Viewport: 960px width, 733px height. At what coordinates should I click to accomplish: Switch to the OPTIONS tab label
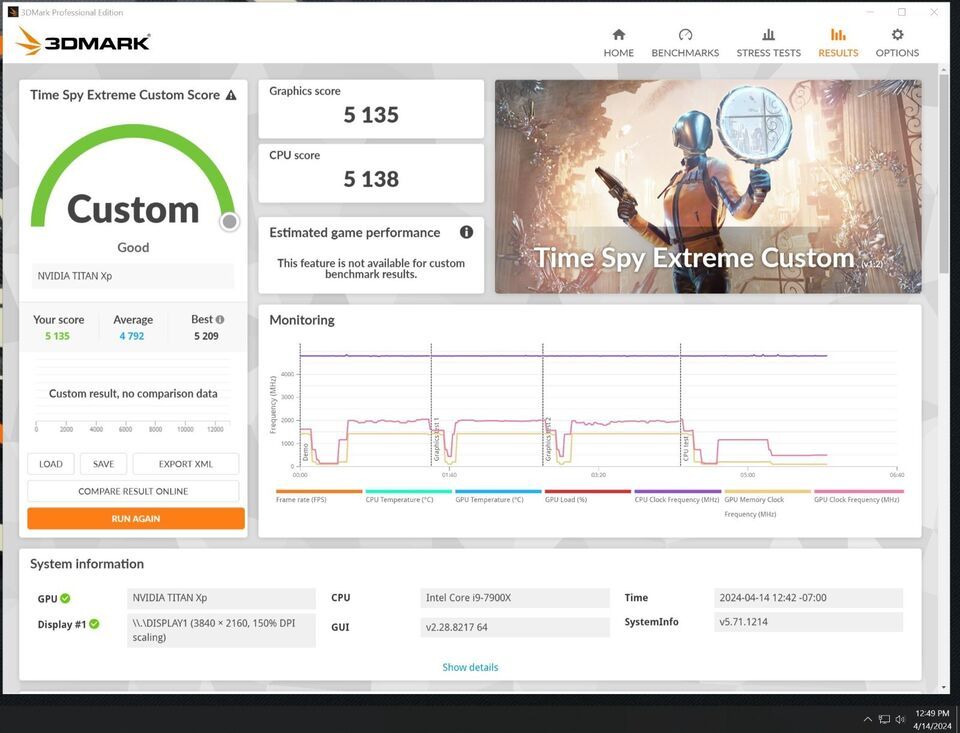point(897,53)
